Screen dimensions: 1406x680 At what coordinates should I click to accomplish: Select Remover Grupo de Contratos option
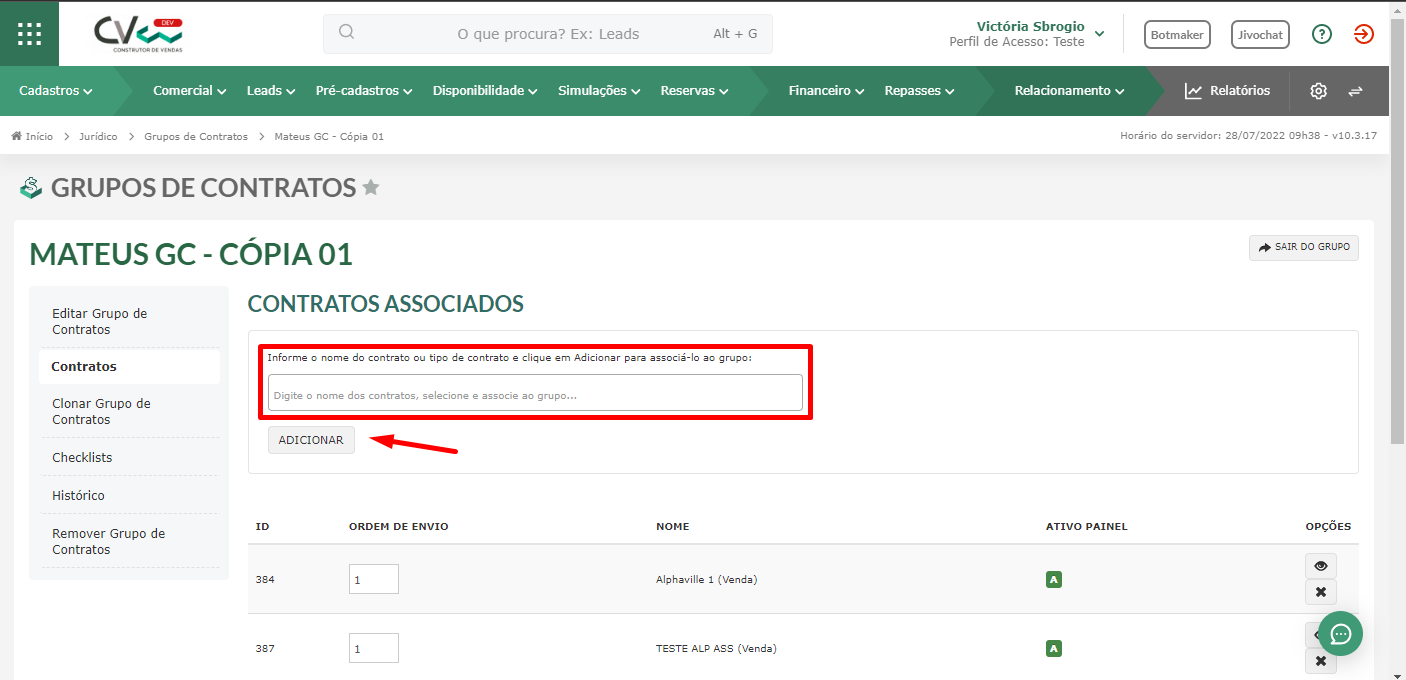(129, 541)
